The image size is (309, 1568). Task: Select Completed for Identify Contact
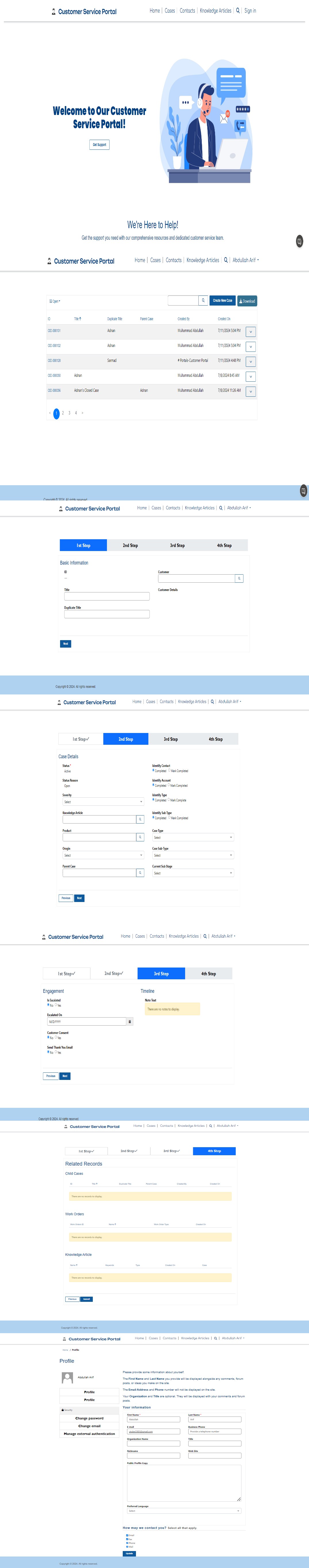(153, 771)
